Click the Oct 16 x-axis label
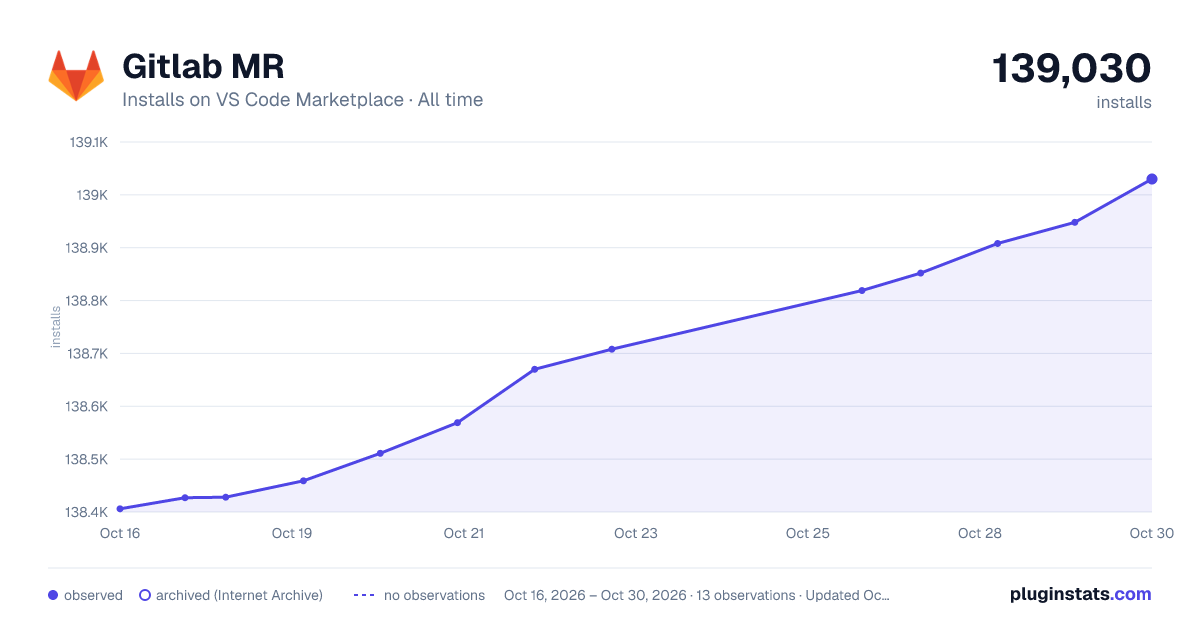This screenshot has height=630, width=1200. click(x=120, y=533)
